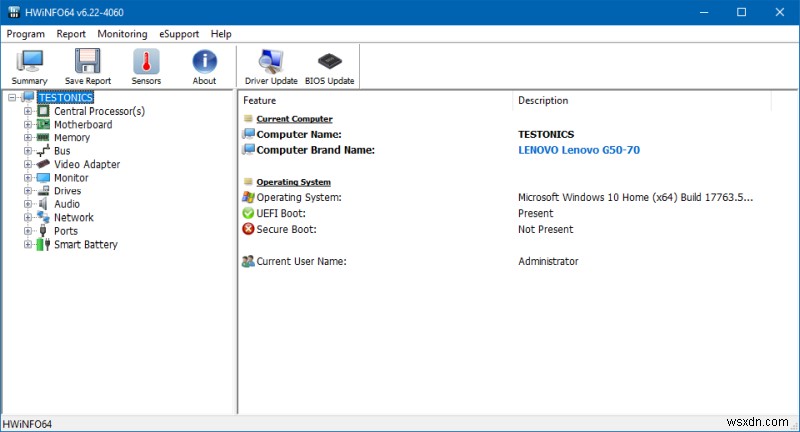This screenshot has width=800, height=432.
Task: Click the BIOS Update chip icon
Action: (329, 62)
